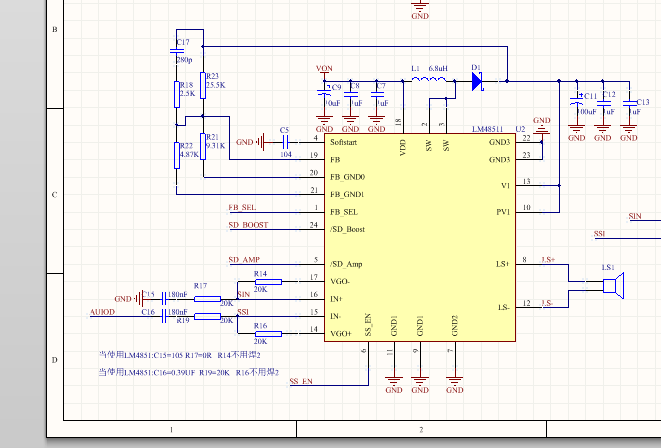Select resistor R19 body
Viewport: 661px width, 448px height.
(x=207, y=316)
